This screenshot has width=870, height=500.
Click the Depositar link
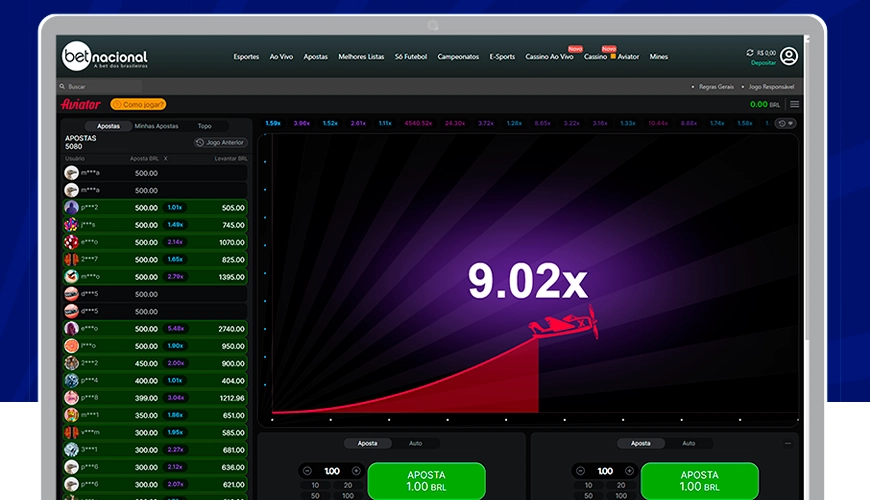[763, 63]
